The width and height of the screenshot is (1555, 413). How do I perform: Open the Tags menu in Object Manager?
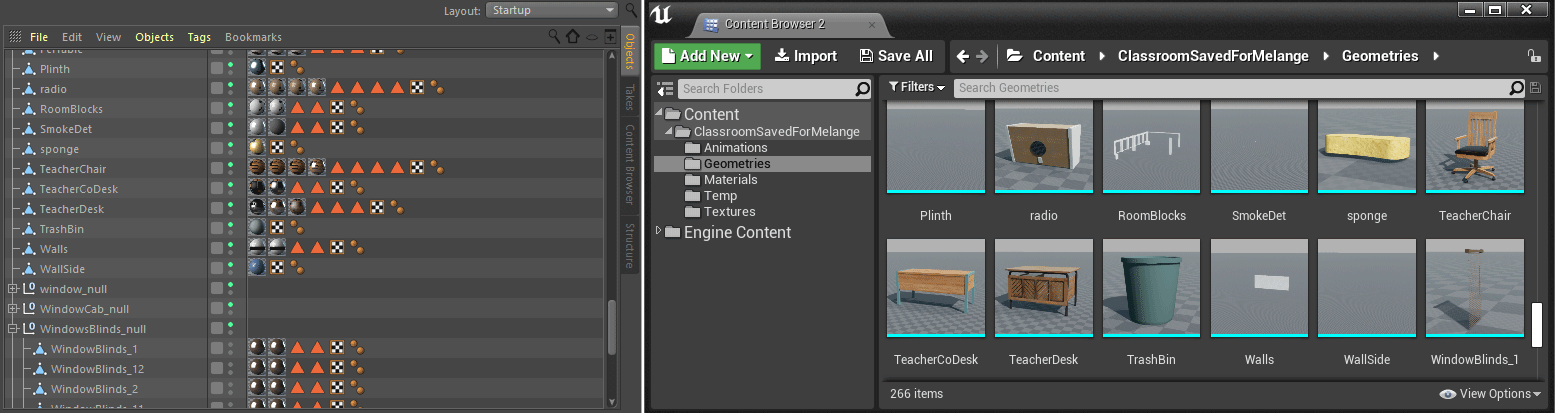[199, 37]
